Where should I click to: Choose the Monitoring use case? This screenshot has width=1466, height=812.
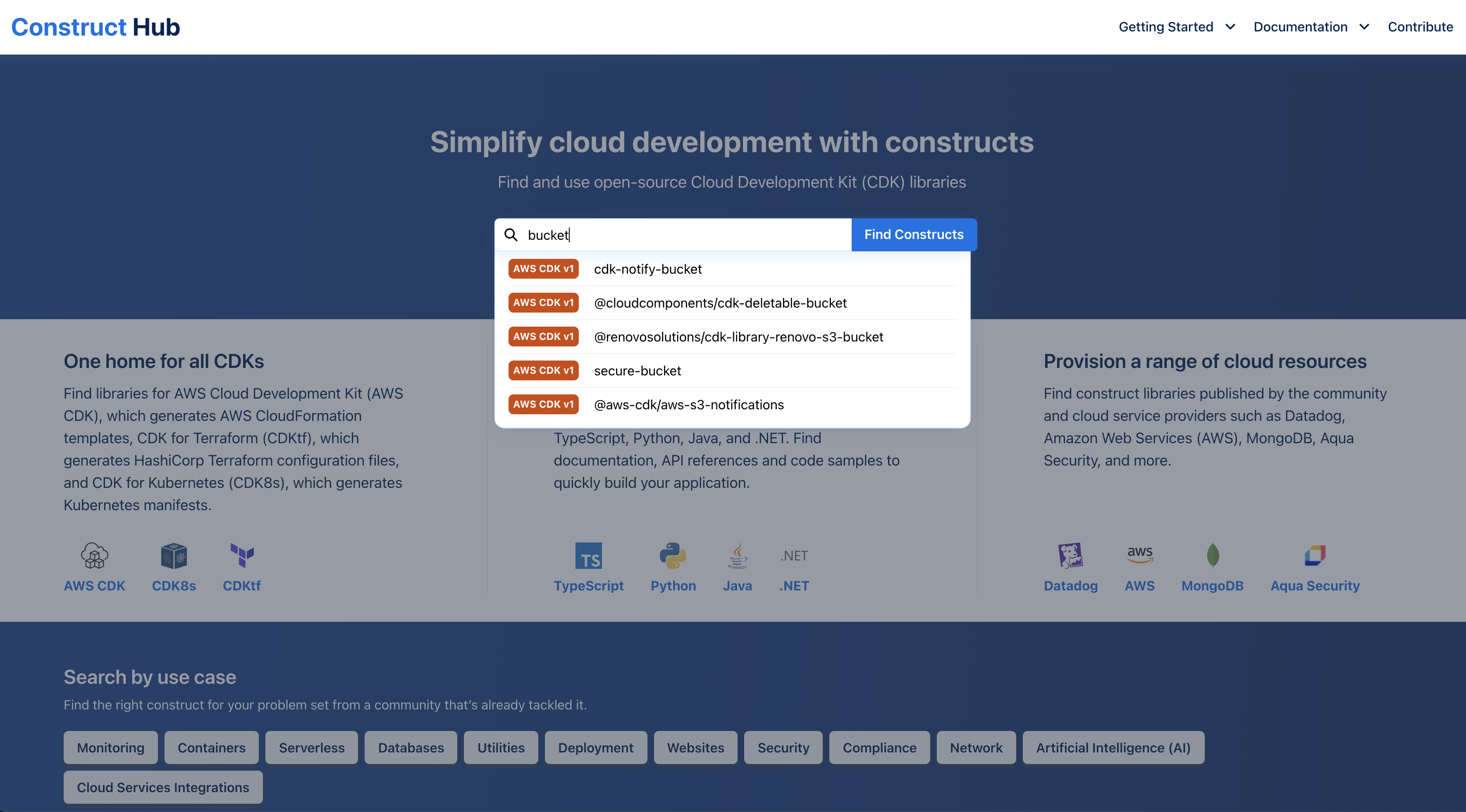(x=110, y=747)
